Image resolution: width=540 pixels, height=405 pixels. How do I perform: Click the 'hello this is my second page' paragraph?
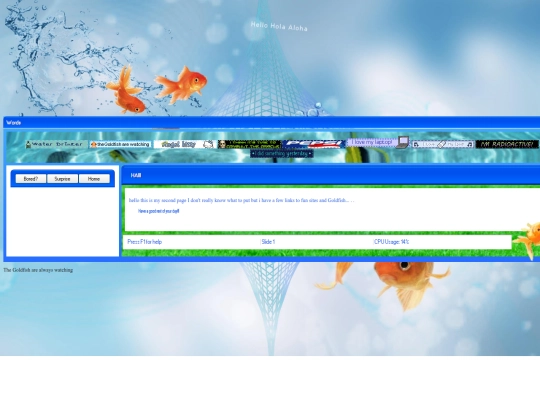241,200
